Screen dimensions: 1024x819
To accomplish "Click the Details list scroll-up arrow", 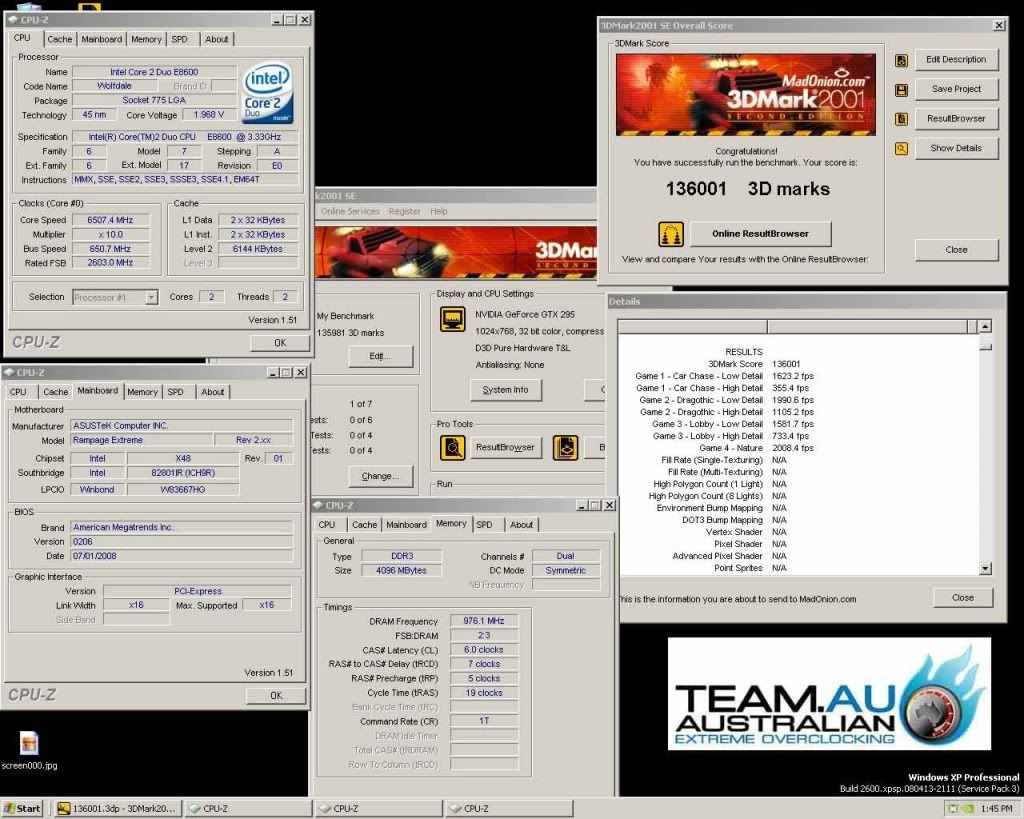I will (985, 327).
